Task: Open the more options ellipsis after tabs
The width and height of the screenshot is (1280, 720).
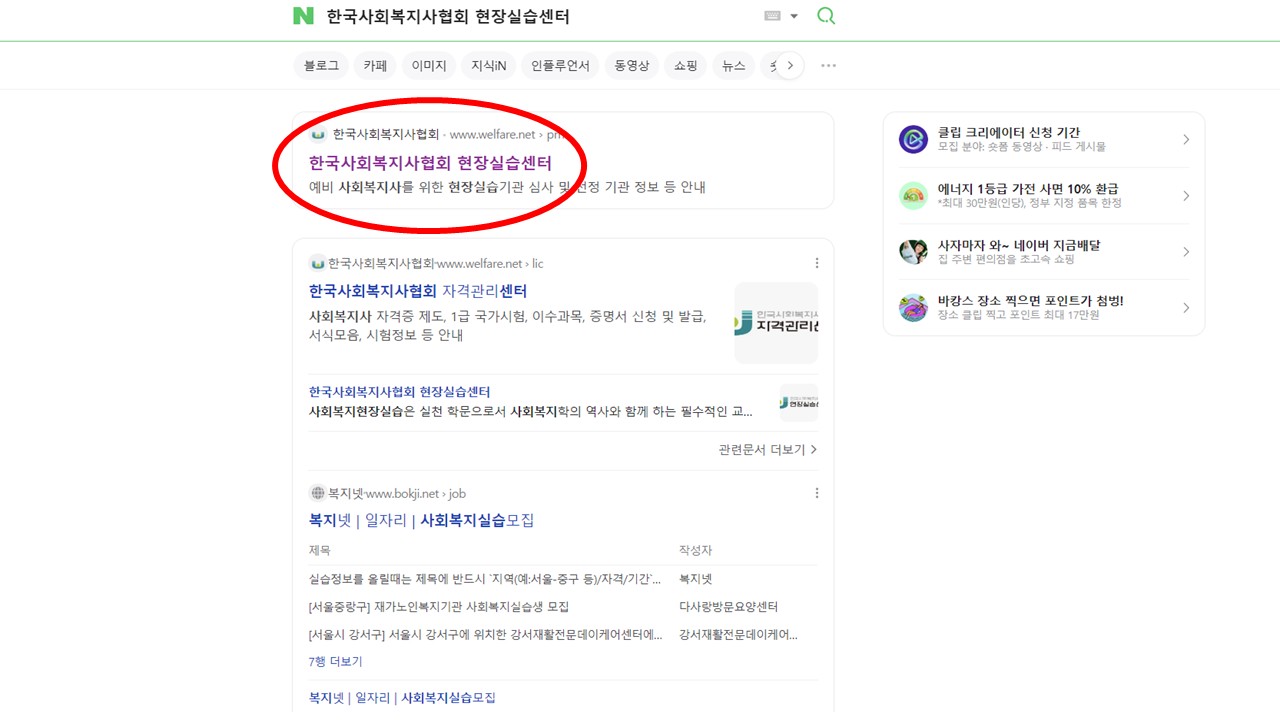Action: pos(828,66)
